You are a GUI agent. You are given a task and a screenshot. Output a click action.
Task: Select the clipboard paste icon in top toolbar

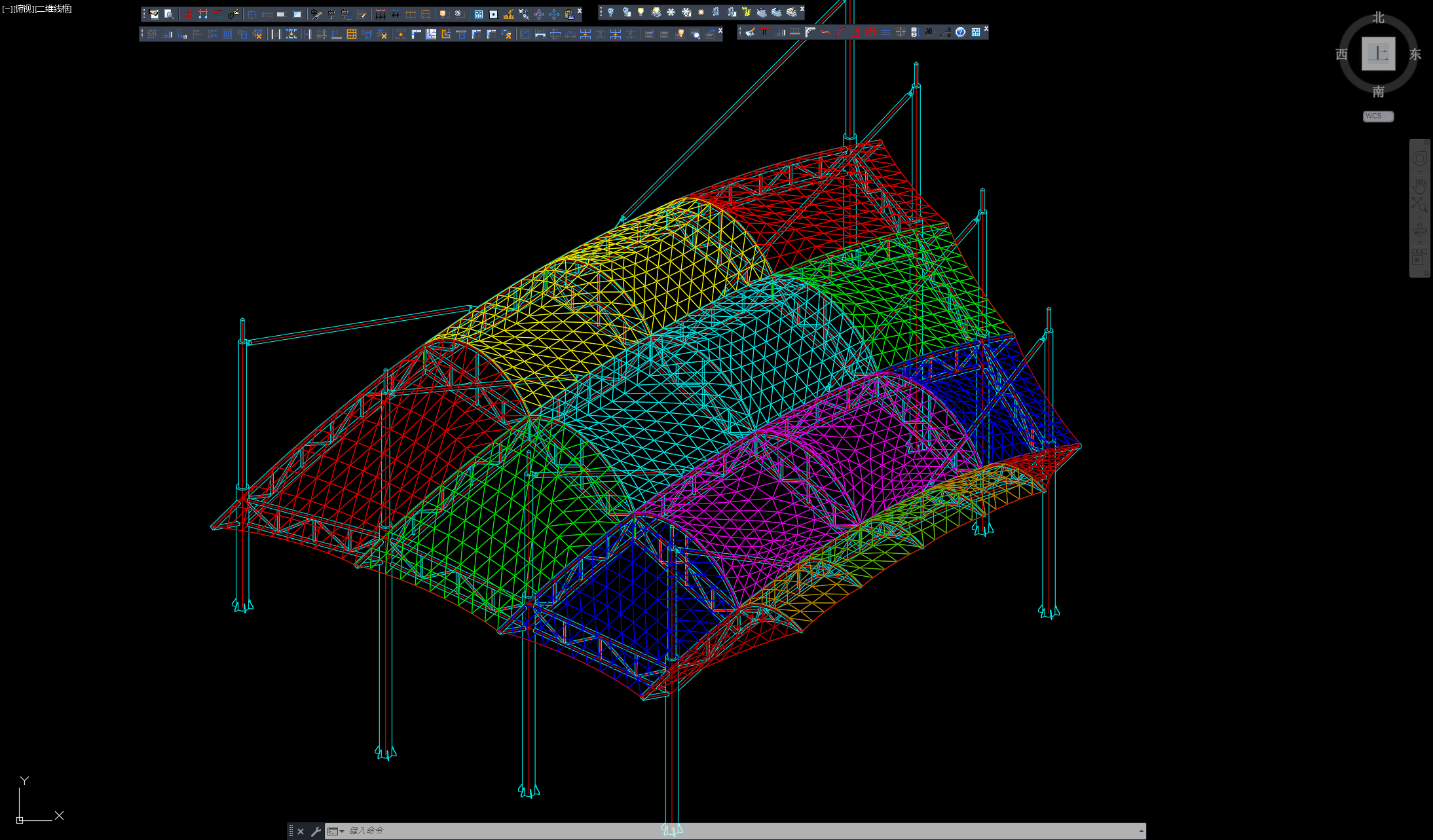coord(568,14)
